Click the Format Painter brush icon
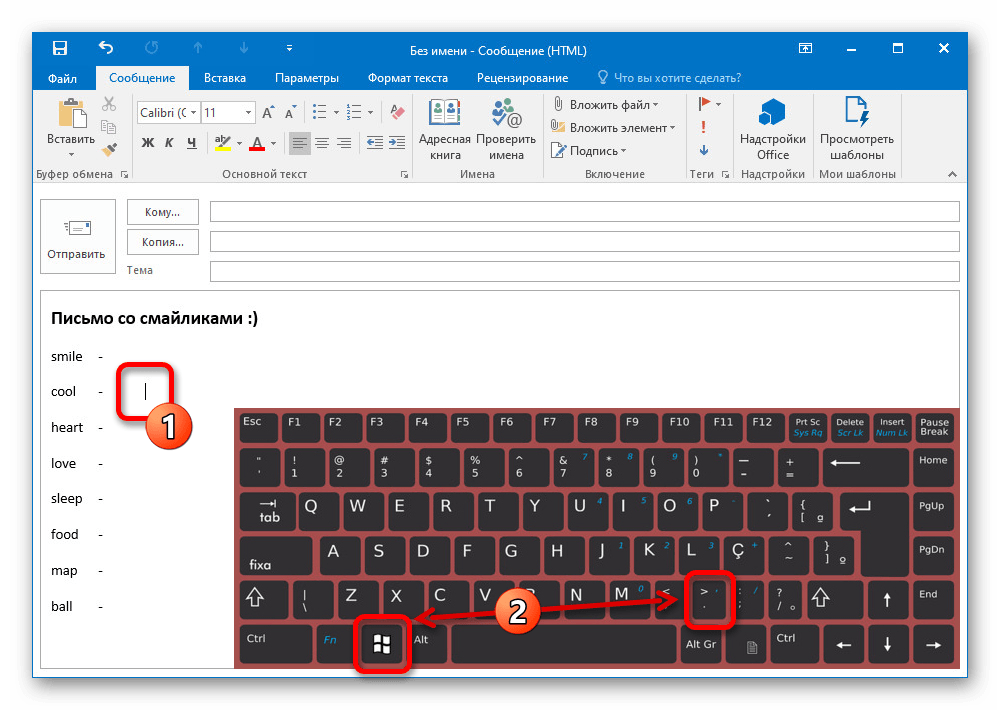Screen dimensions: 1000x710 tap(109, 148)
